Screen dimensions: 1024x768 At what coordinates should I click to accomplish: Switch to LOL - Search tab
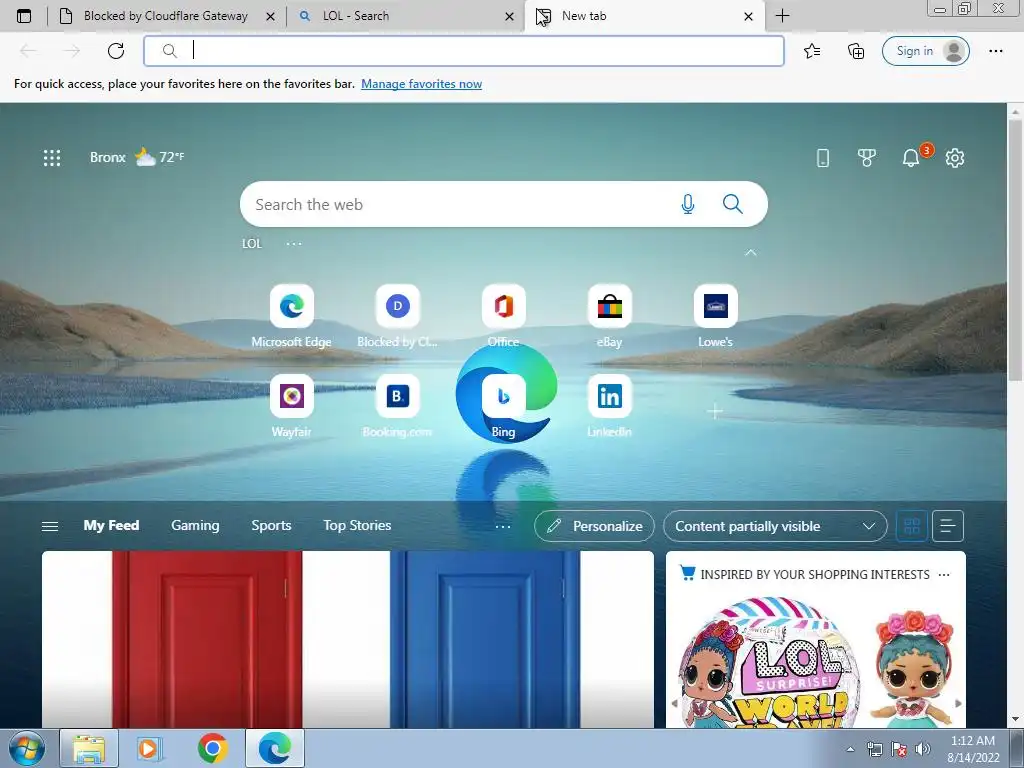pyautogui.click(x=405, y=16)
